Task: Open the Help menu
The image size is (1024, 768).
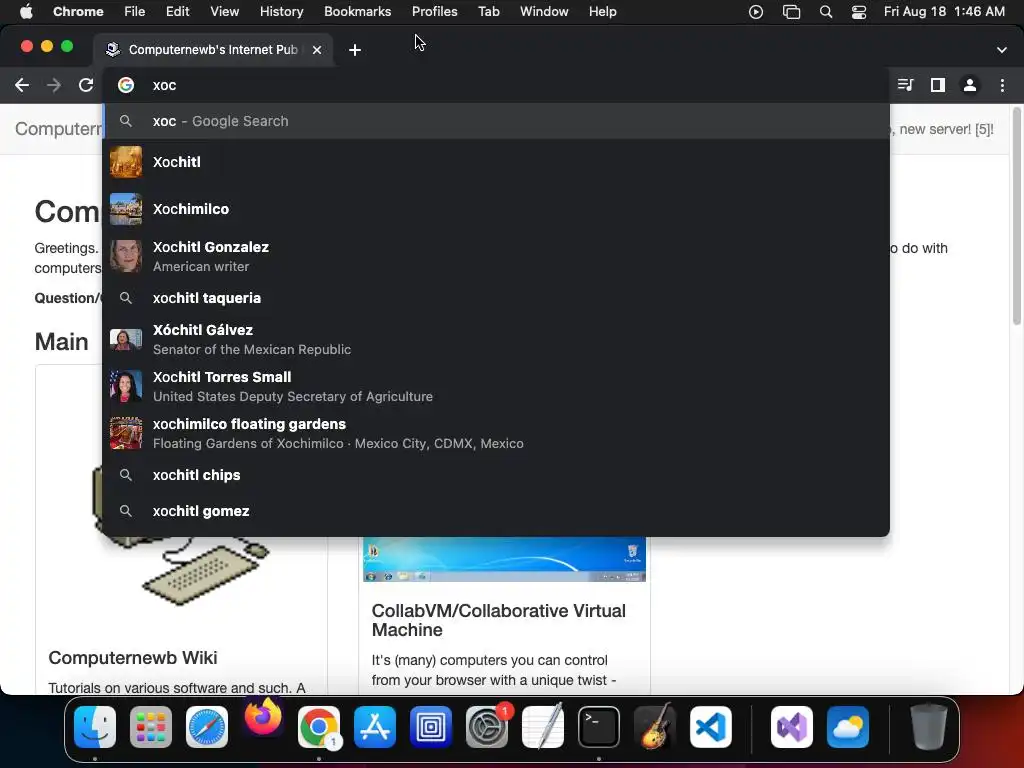Action: (602, 12)
